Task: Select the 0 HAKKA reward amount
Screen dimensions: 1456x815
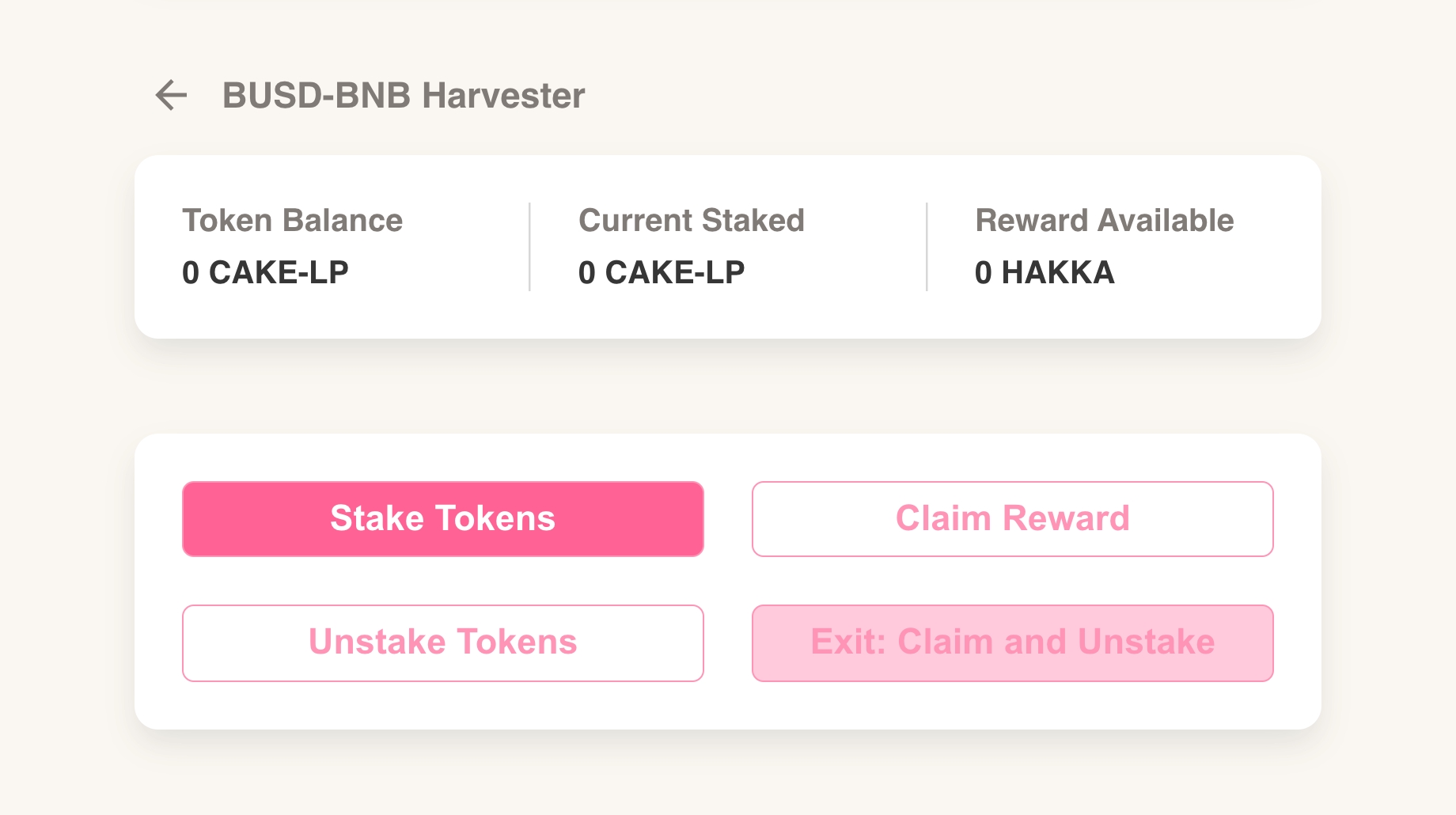Action: click(x=1045, y=272)
